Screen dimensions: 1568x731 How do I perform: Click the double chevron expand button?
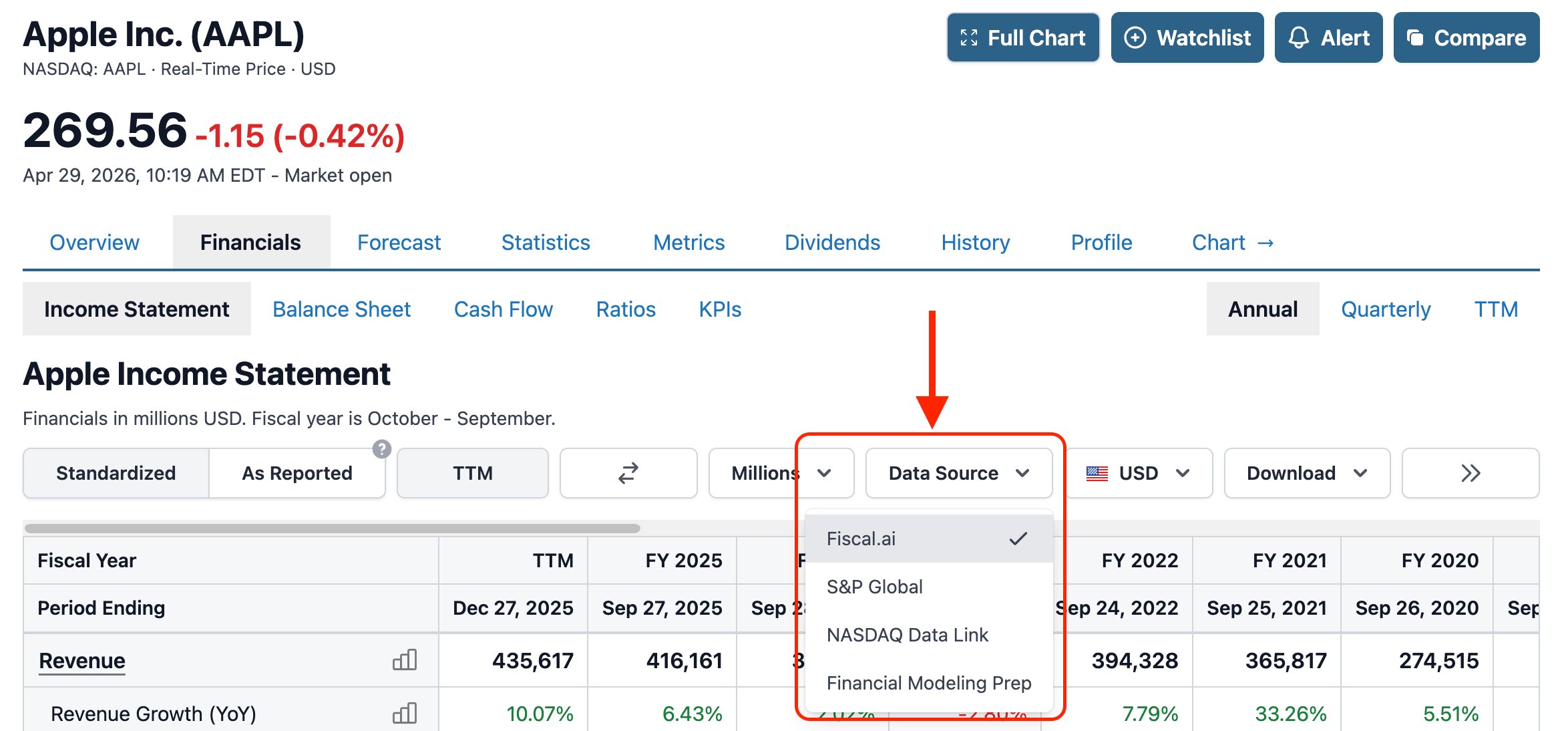(1471, 473)
